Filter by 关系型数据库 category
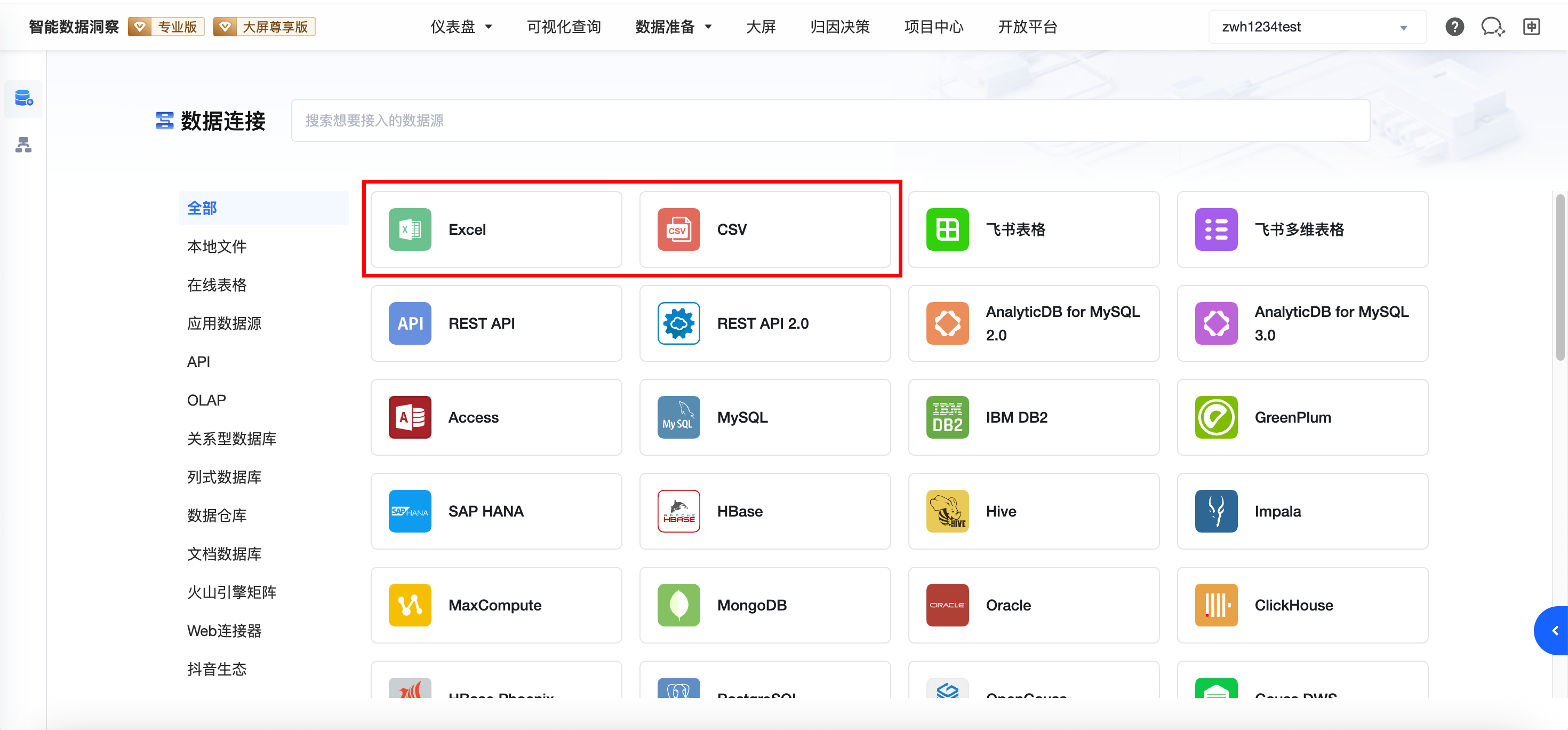This screenshot has height=730, width=1568. point(231,438)
